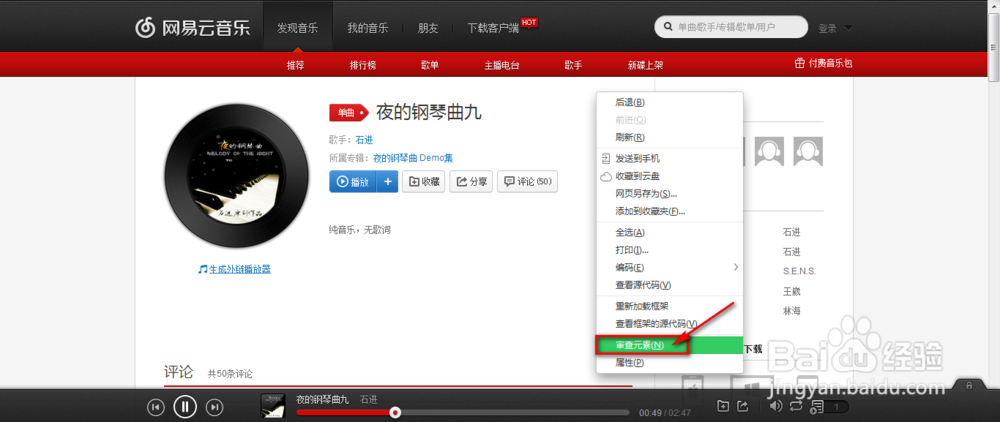Image resolution: width=1000 pixels, height=422 pixels.
Task: Switch to the 我的音乐 top tab
Action: click(x=367, y=28)
